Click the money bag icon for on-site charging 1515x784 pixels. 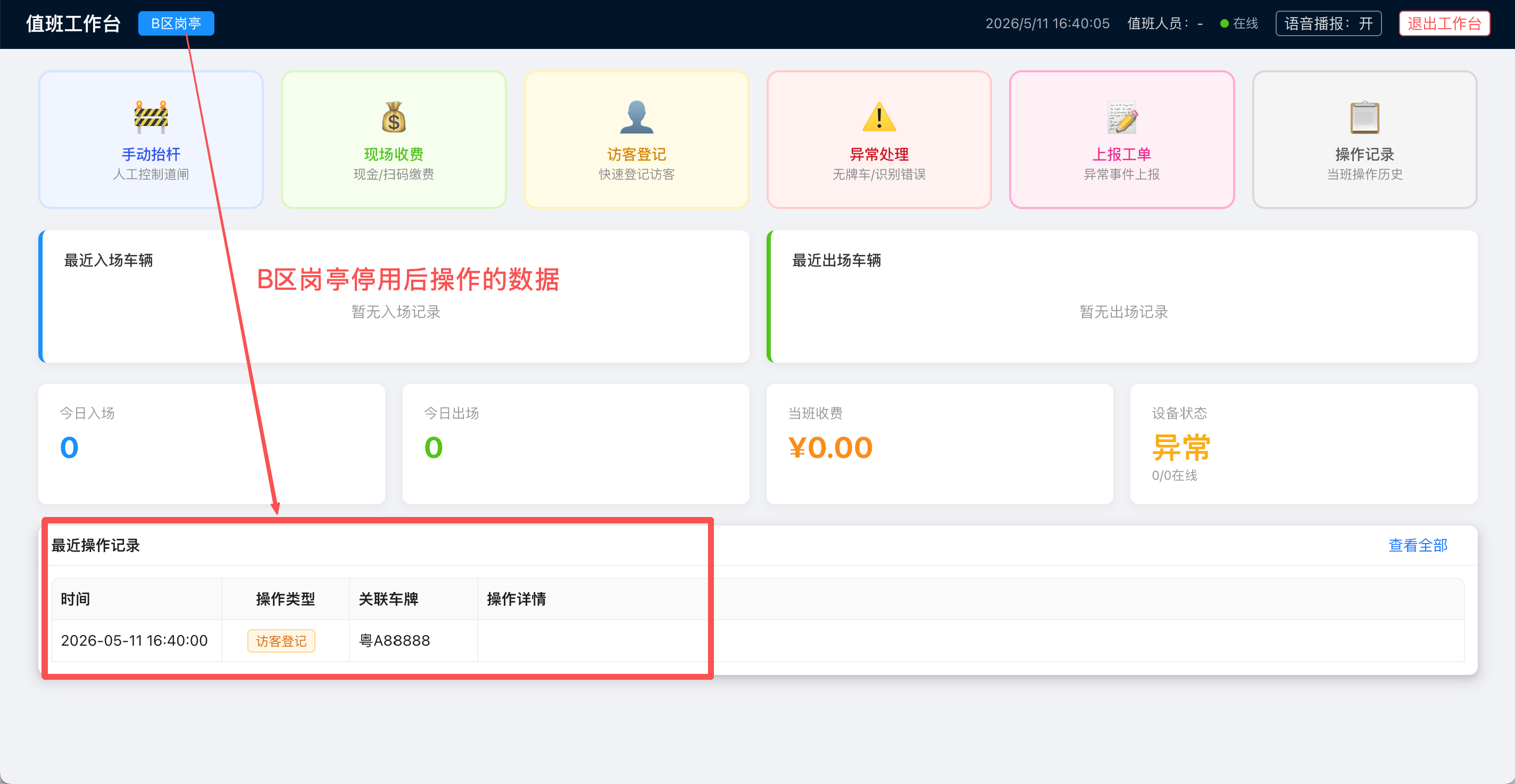(394, 117)
